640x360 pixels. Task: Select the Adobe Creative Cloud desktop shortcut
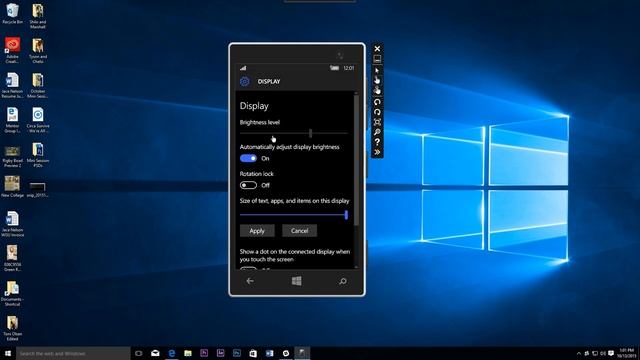tap(12, 51)
